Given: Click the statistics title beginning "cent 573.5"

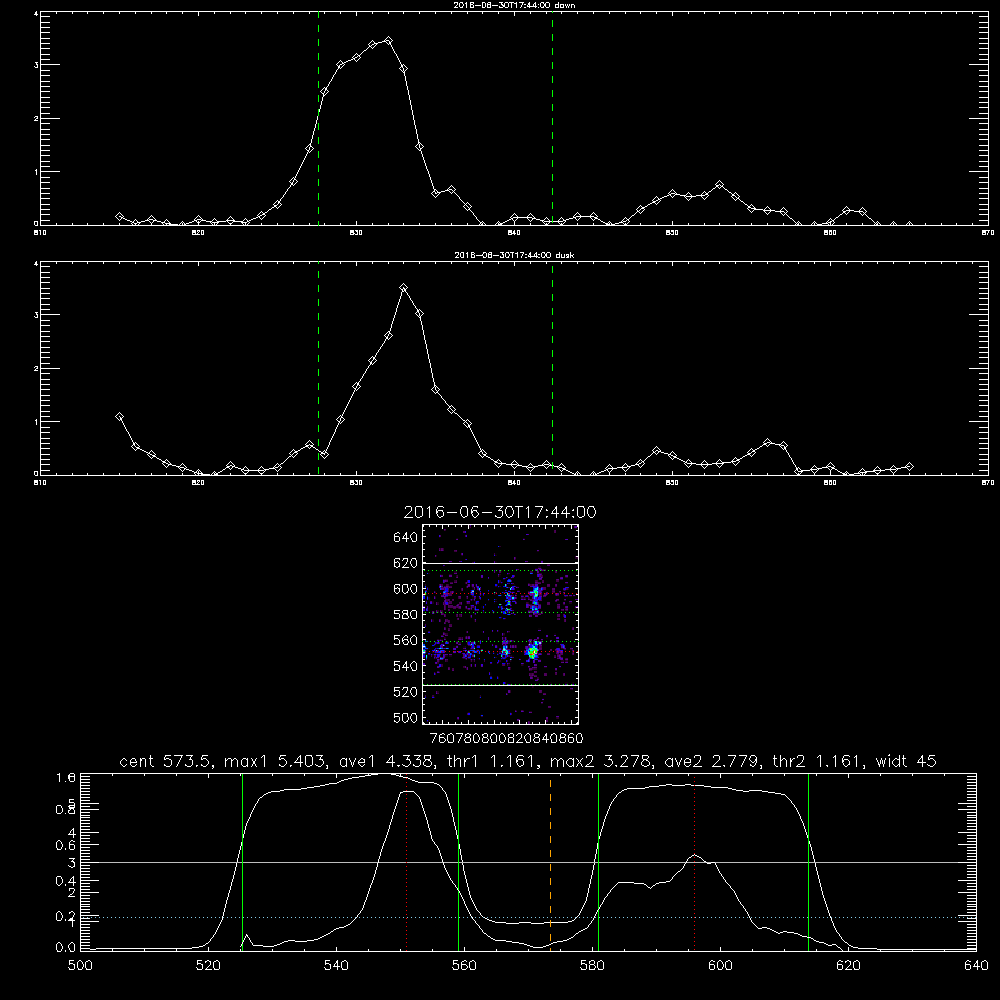Looking at the screenshot, I should (x=527, y=761).
